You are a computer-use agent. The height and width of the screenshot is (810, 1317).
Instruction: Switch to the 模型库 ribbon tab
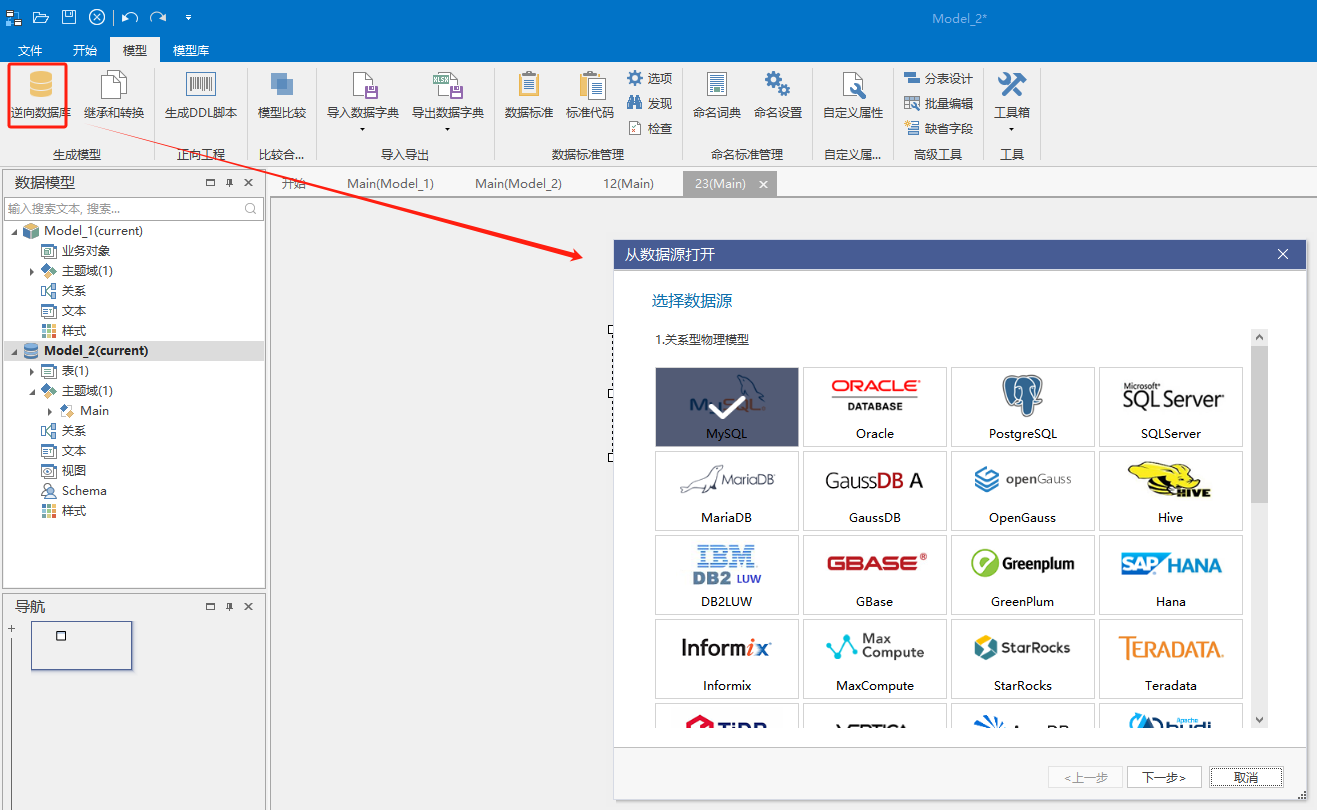click(191, 50)
